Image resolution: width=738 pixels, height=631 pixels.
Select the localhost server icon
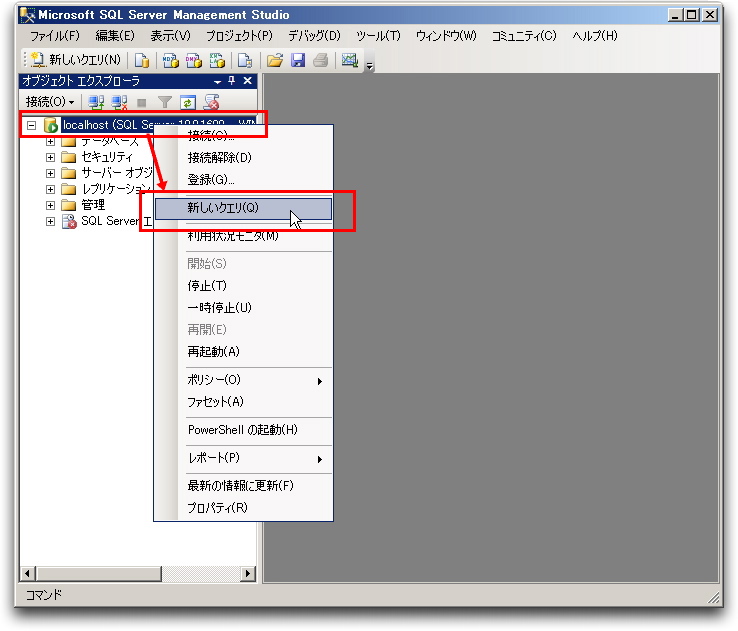(51, 125)
